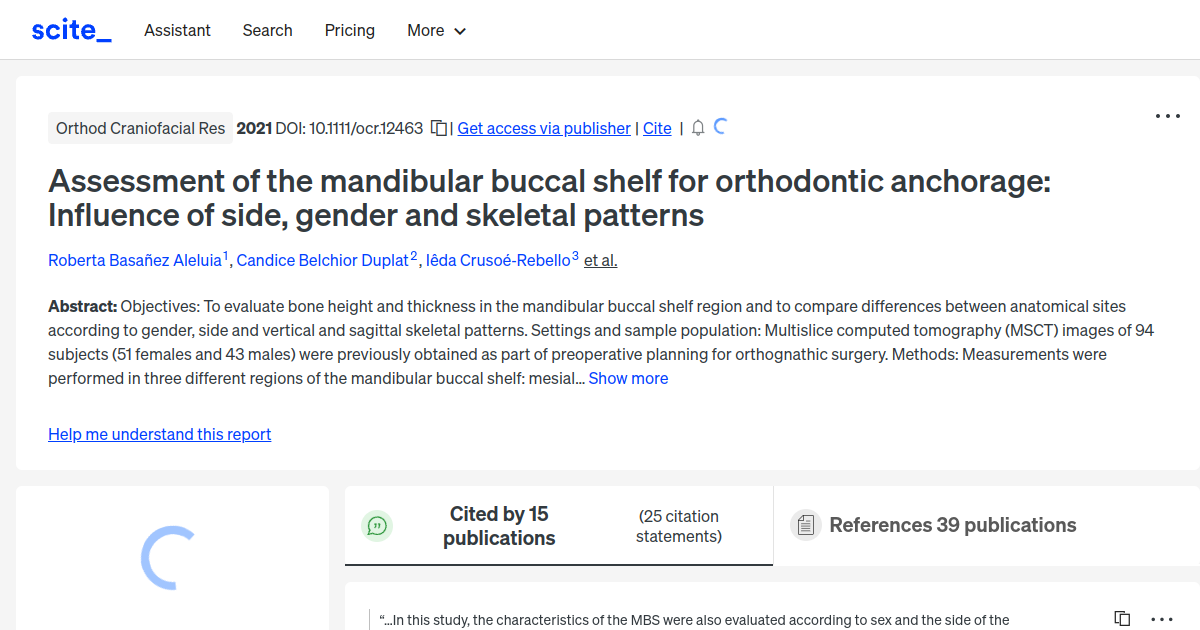Click the Cite link
Screen dimensions: 1200x630
point(657,128)
